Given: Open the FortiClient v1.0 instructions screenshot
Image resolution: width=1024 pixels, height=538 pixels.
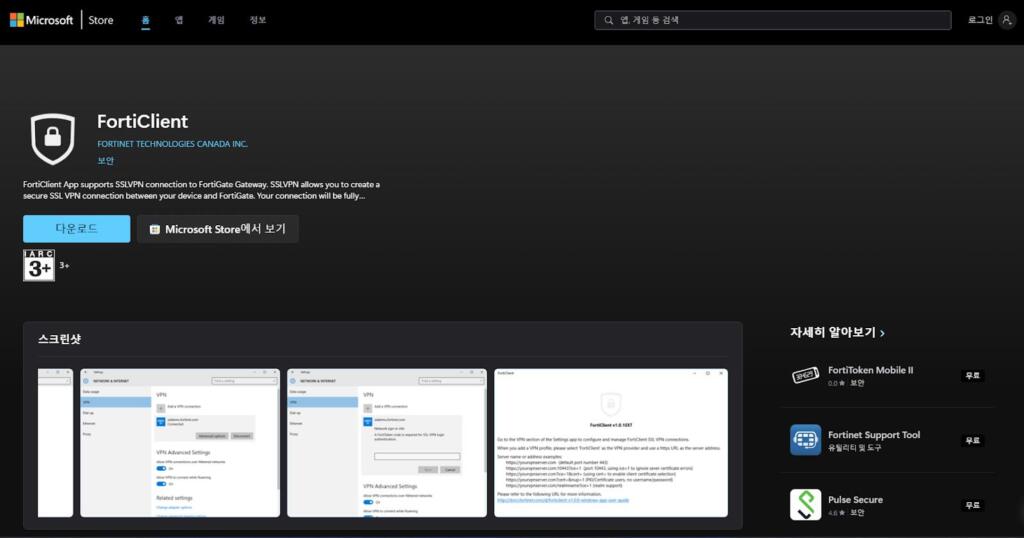Looking at the screenshot, I should pyautogui.click(x=611, y=442).
